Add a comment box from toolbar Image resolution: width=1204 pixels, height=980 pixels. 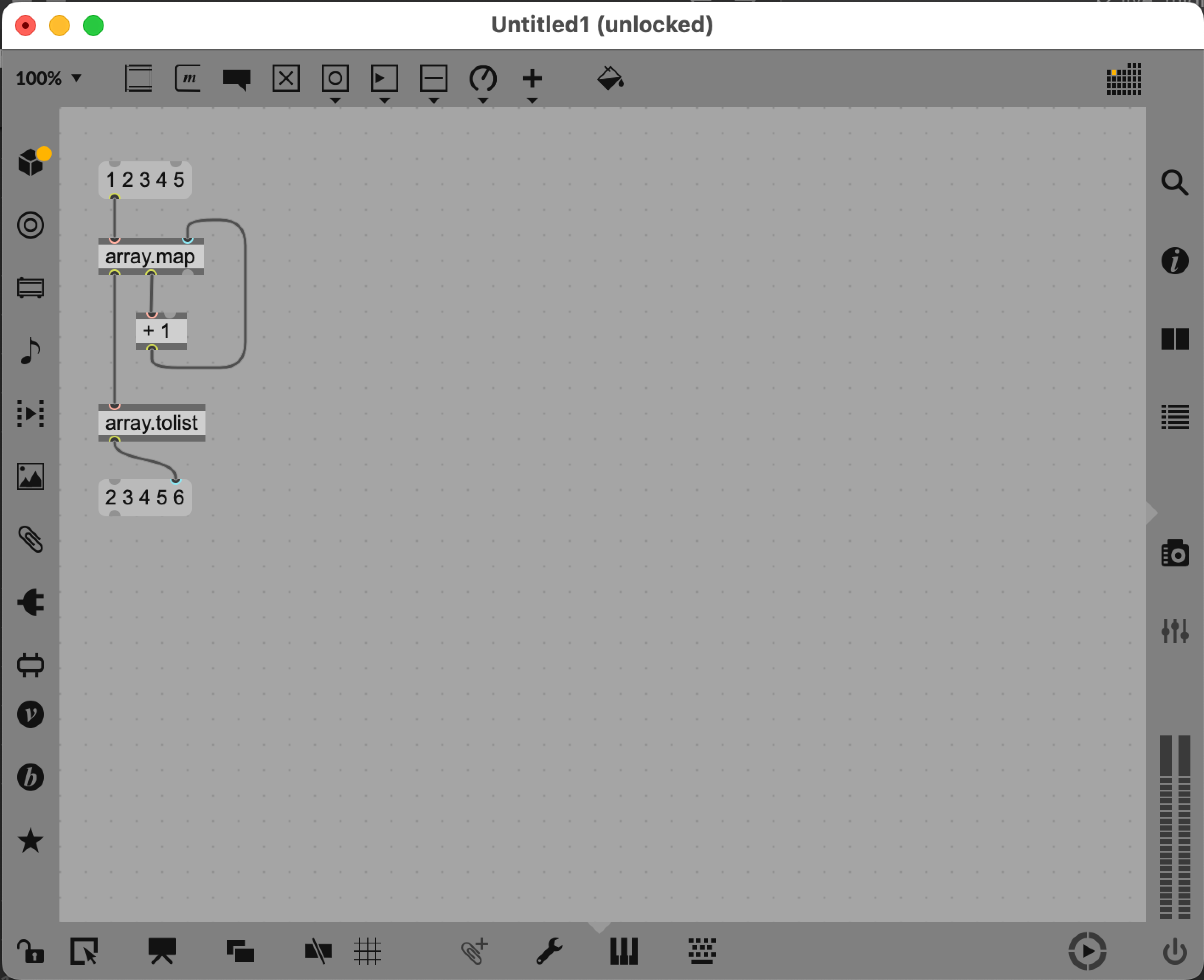tap(236, 79)
